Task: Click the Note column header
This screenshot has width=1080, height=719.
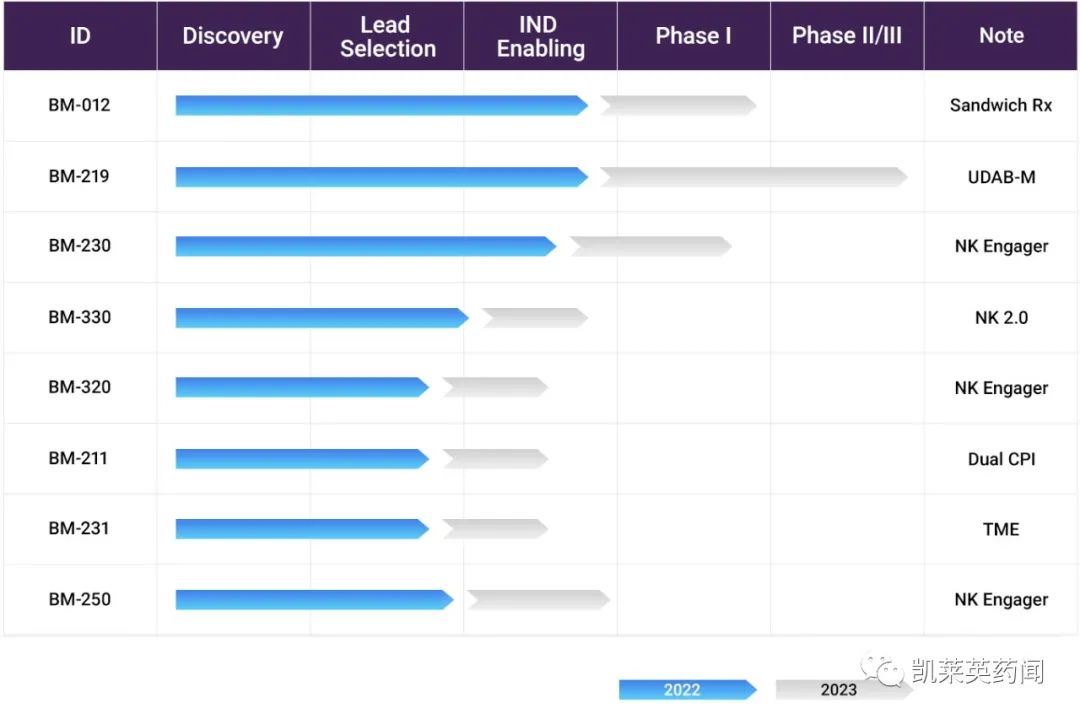Action: point(1001,36)
